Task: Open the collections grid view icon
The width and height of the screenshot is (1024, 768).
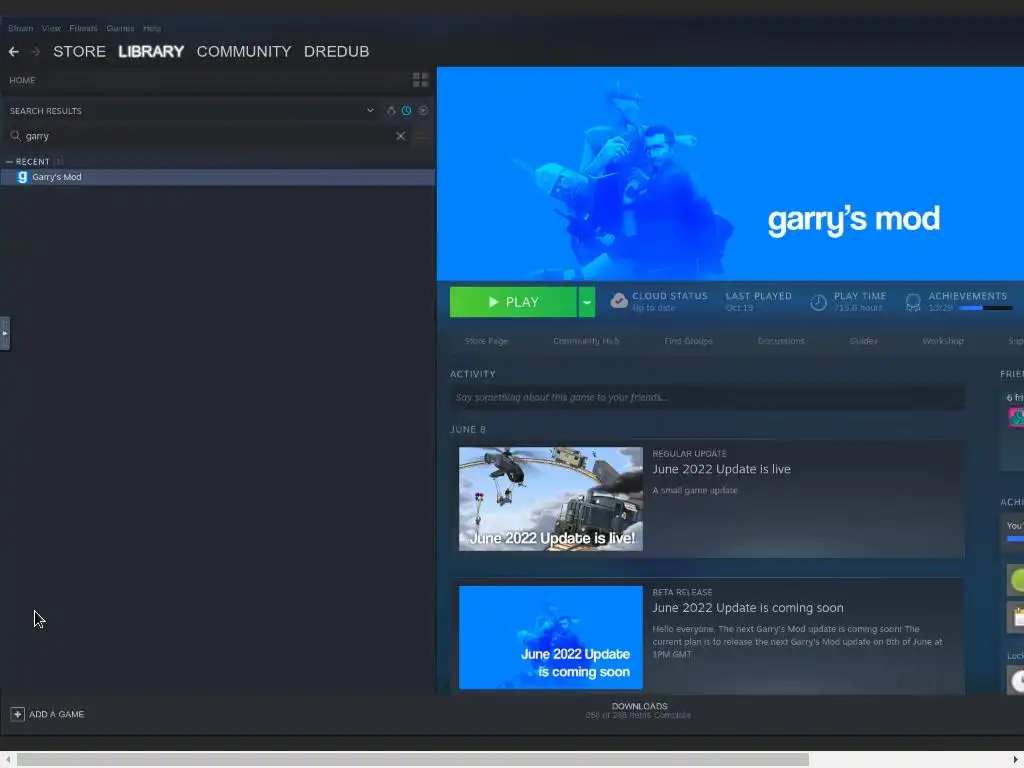Action: [421, 80]
